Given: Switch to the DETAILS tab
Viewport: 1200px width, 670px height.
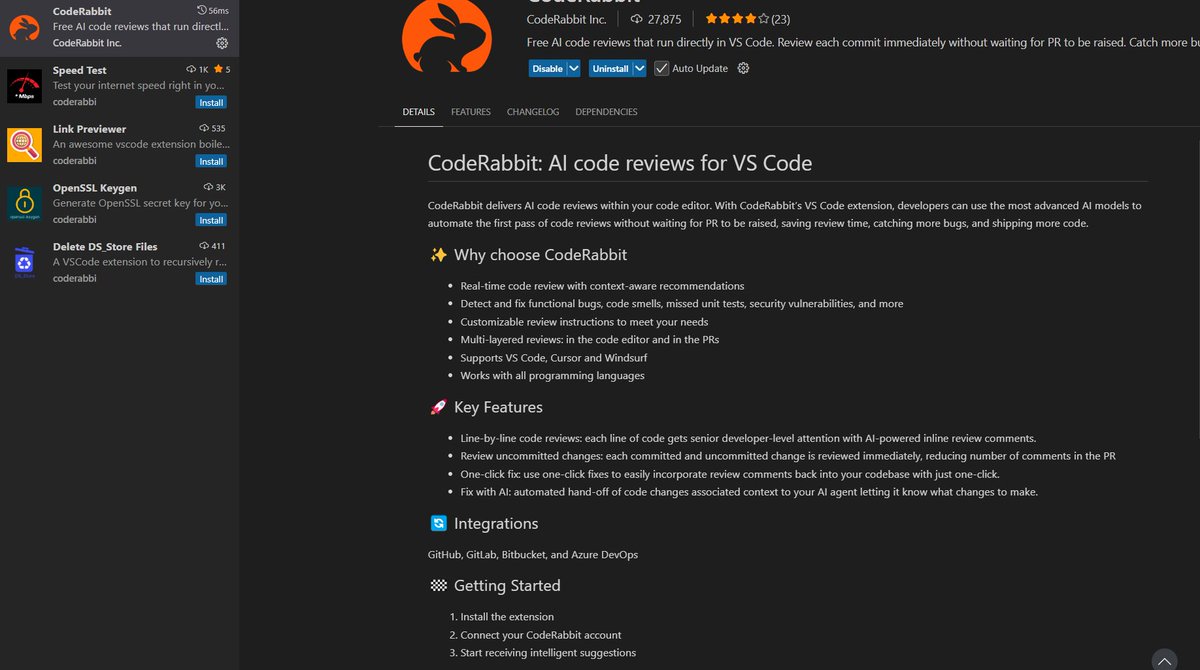Looking at the screenshot, I should 418,112.
